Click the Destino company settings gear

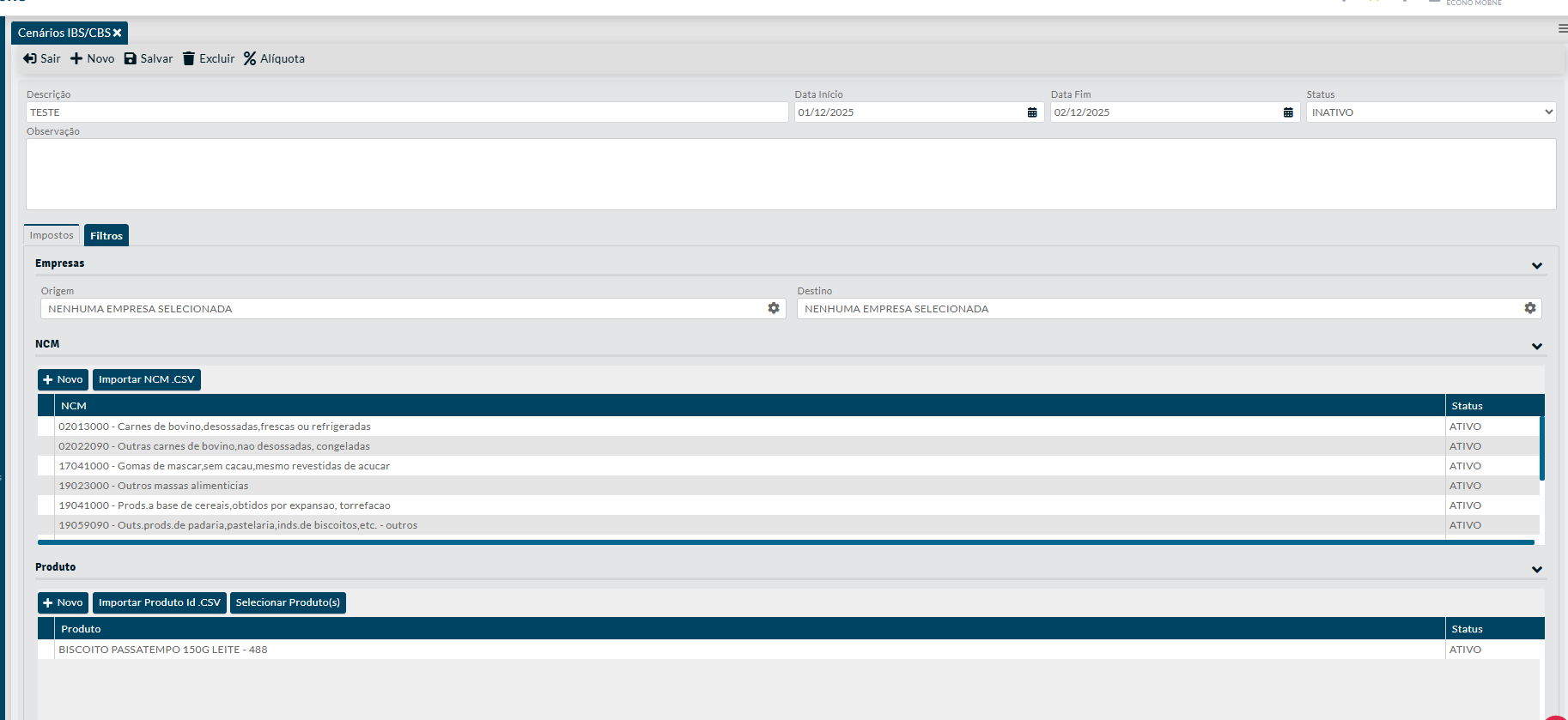coord(1530,308)
